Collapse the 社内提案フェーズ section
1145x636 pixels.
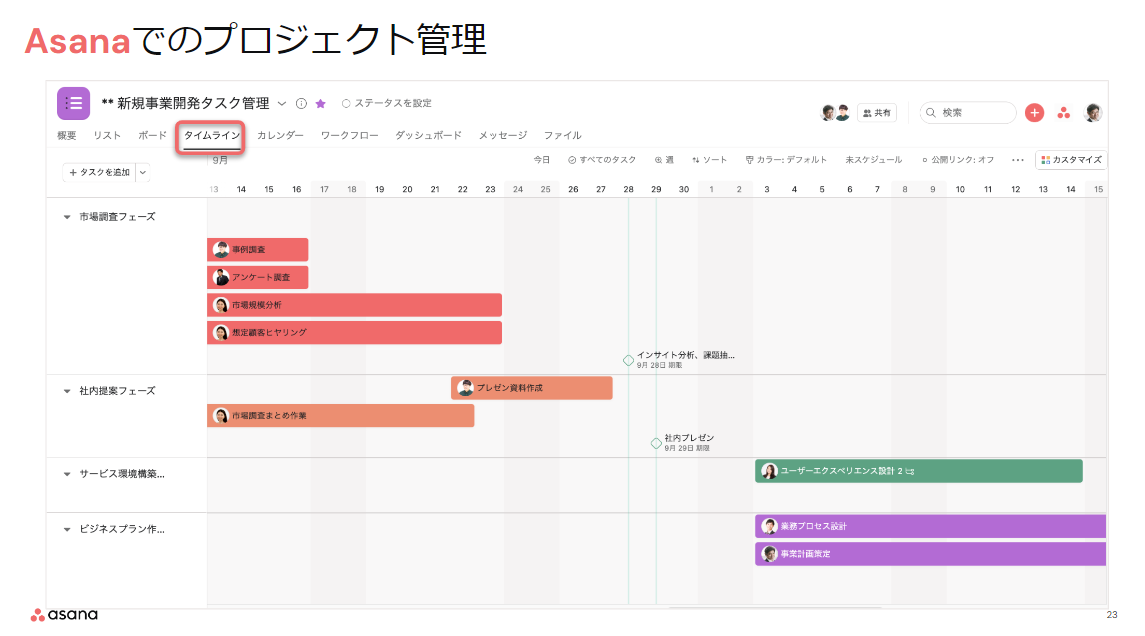(x=66, y=391)
